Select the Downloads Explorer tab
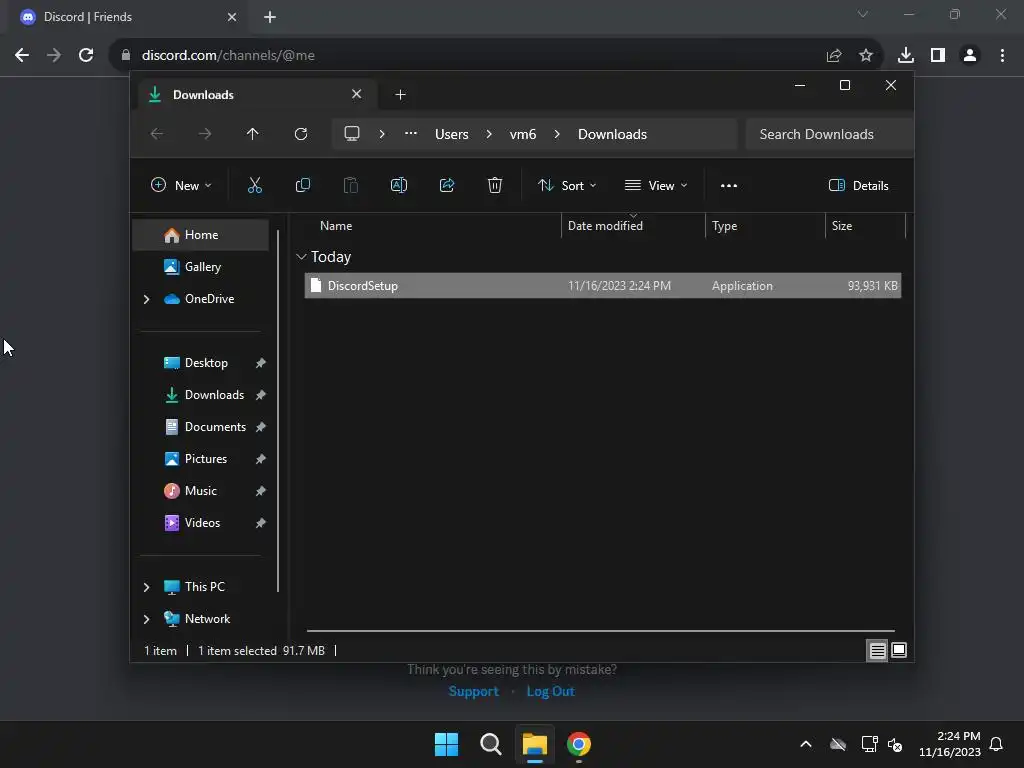 pyautogui.click(x=258, y=95)
